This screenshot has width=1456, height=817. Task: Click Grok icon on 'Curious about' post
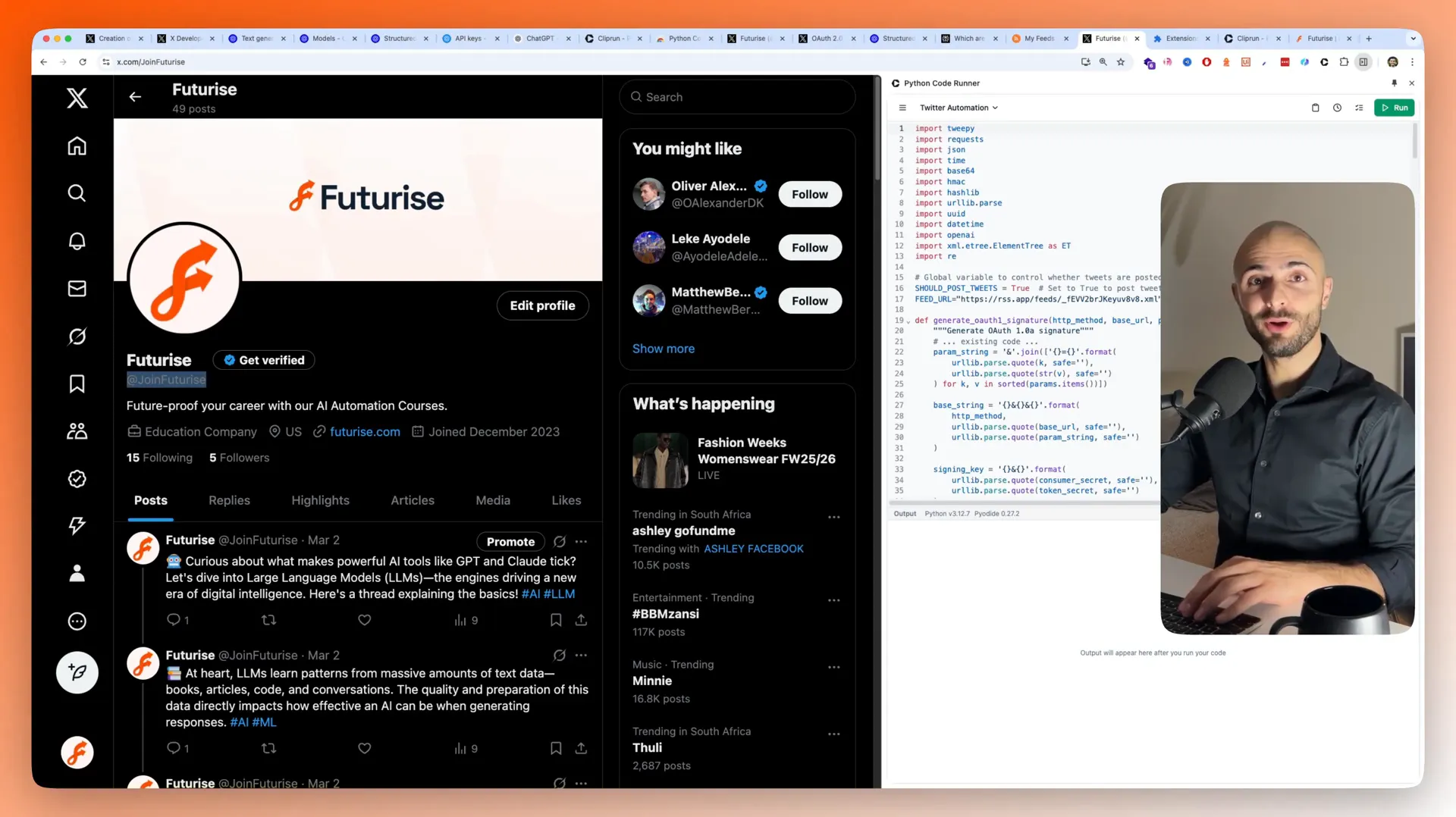[x=560, y=541]
